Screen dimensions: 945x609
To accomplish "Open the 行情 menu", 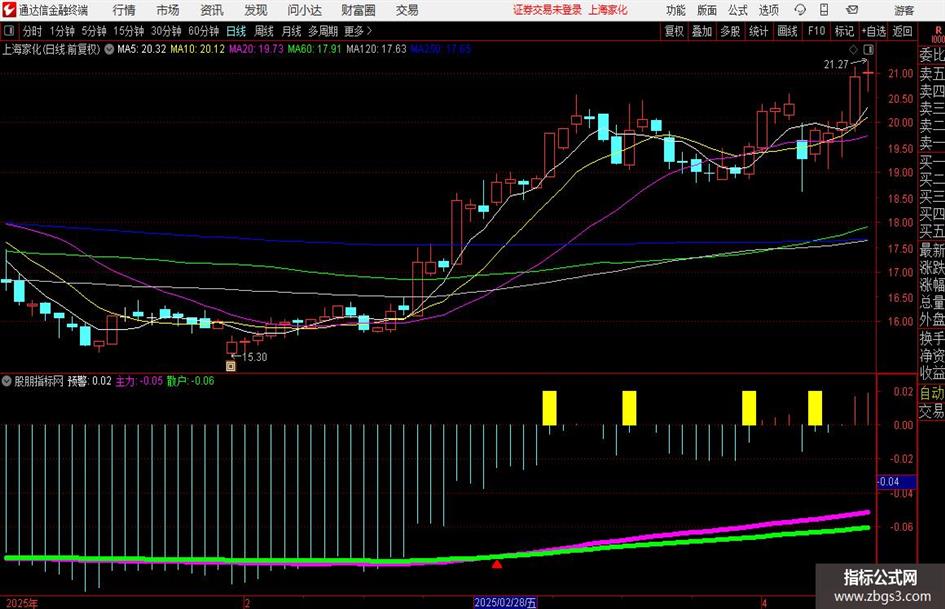I will click(124, 10).
